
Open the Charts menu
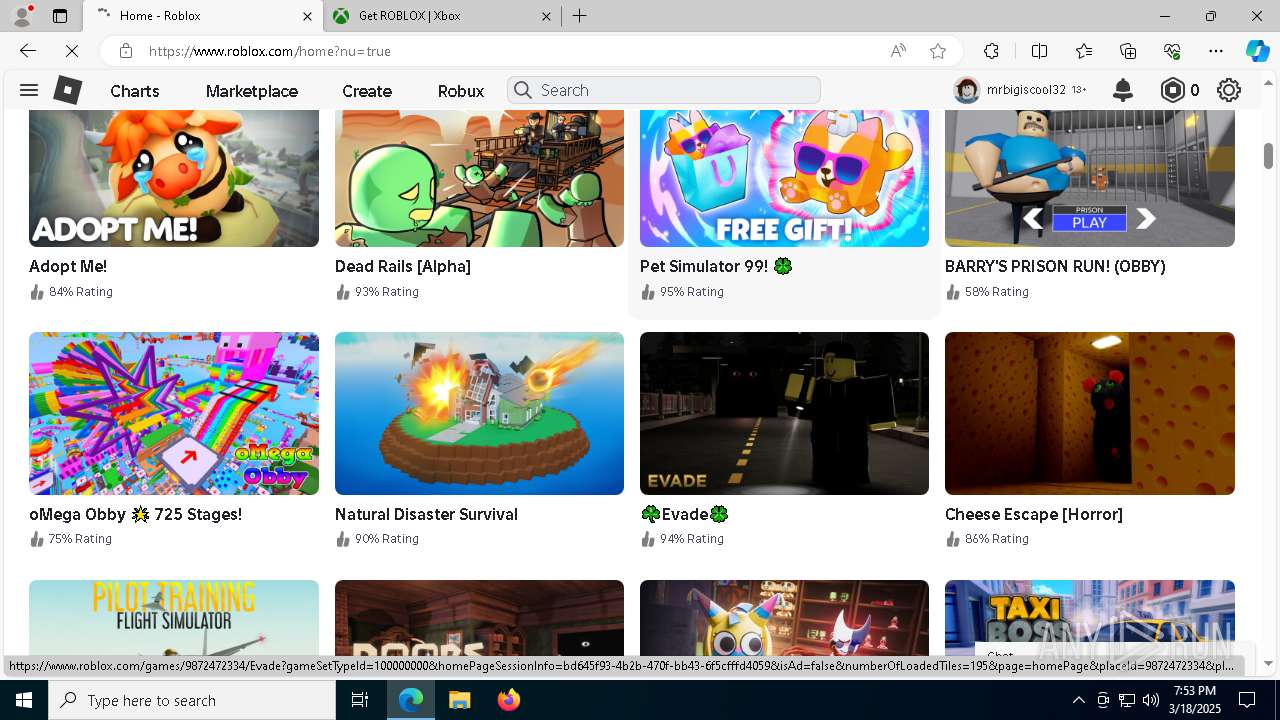[x=135, y=91]
